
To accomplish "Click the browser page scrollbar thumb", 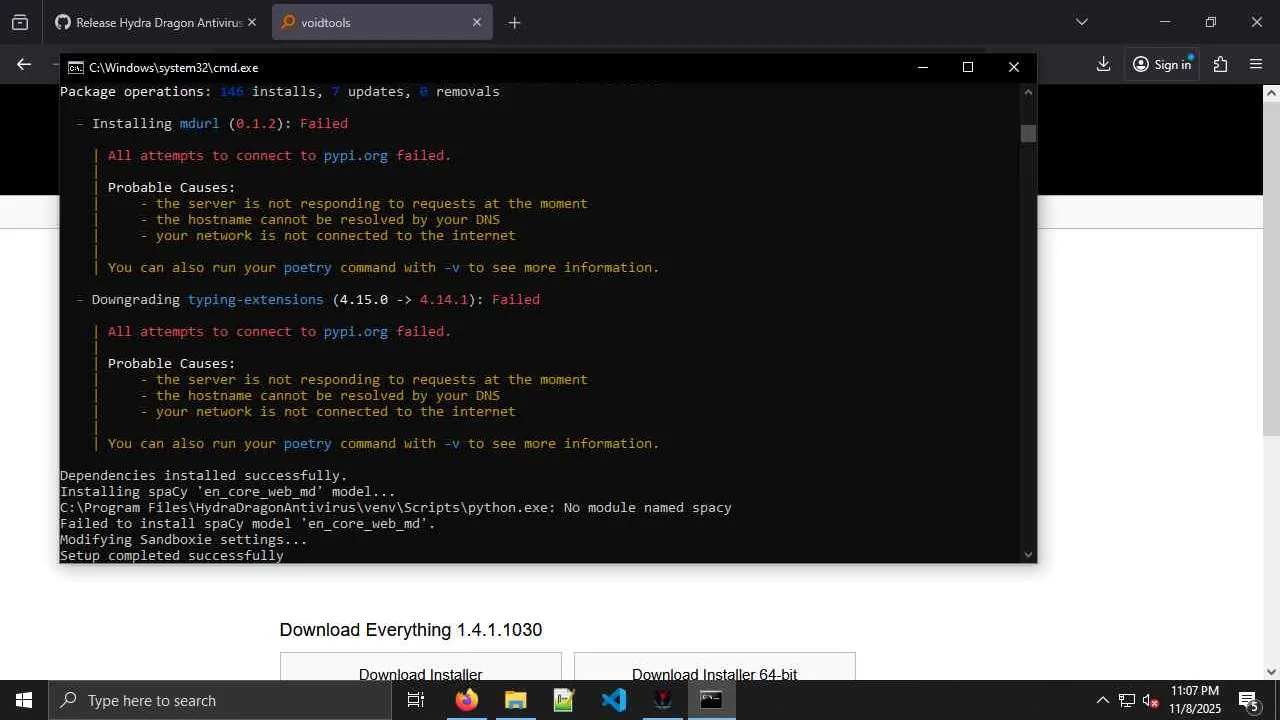I will coord(1271,268).
